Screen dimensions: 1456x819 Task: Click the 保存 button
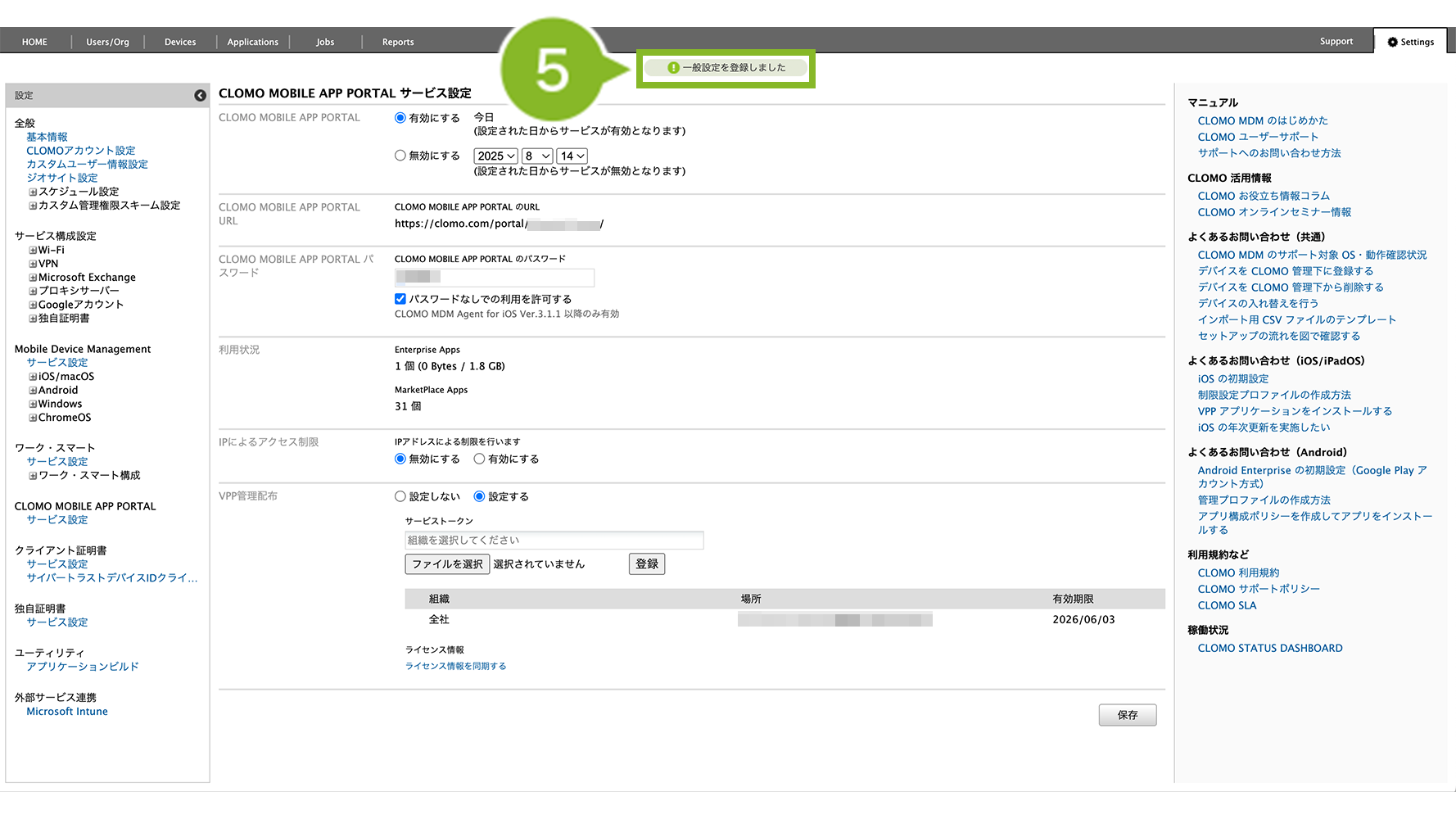(x=1127, y=715)
